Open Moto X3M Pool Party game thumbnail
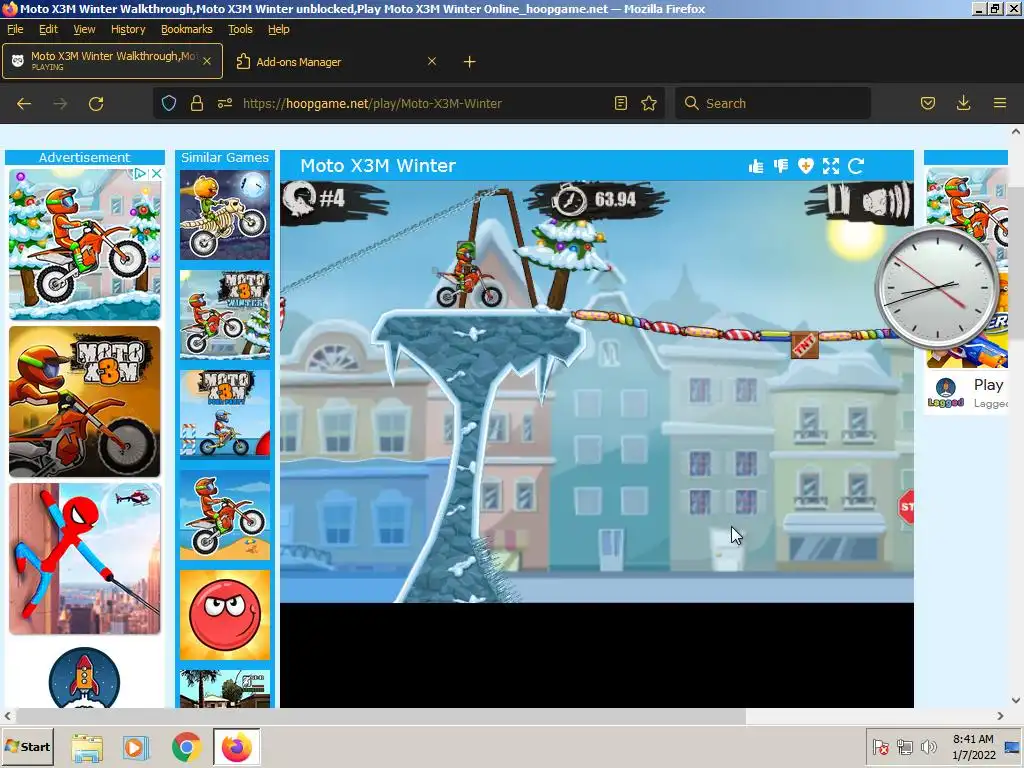 point(225,415)
